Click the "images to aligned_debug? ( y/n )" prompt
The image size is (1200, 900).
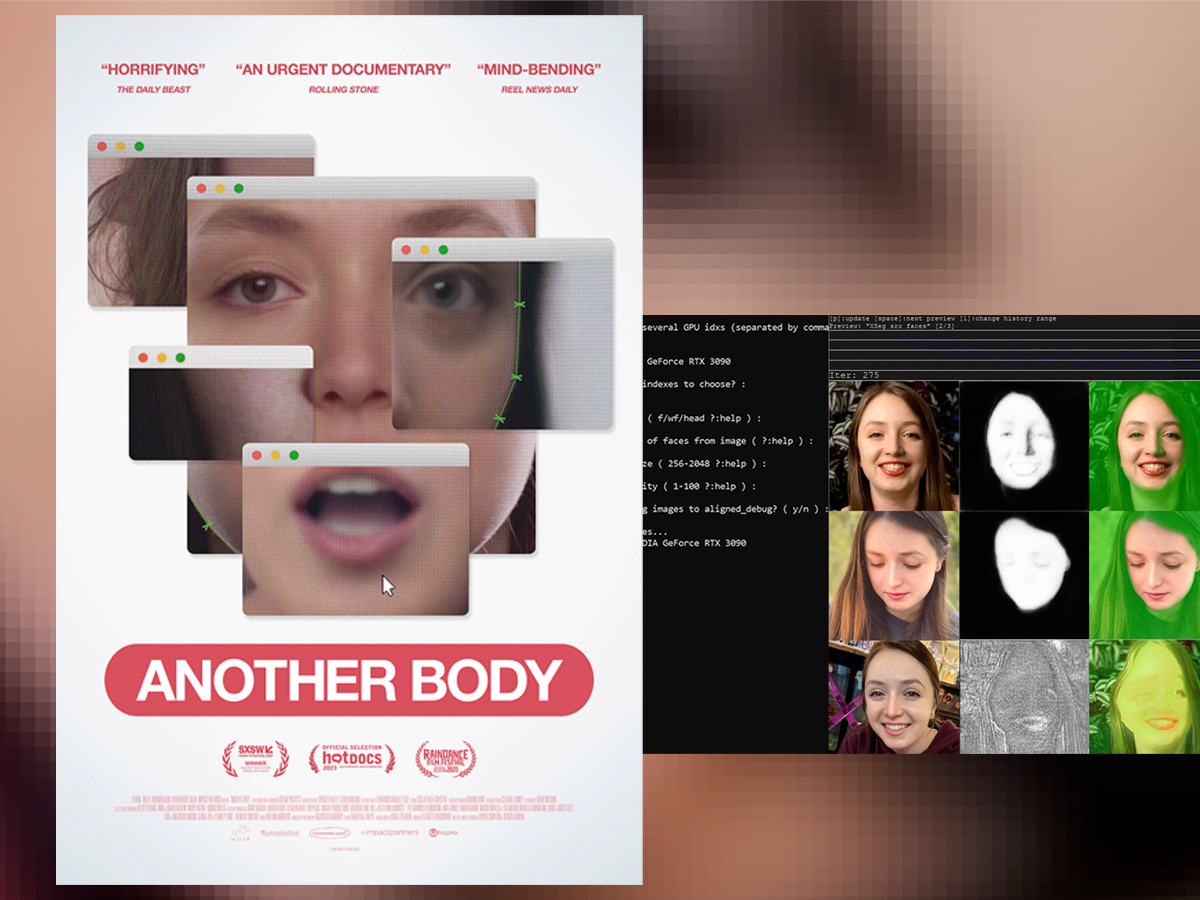tap(737, 509)
